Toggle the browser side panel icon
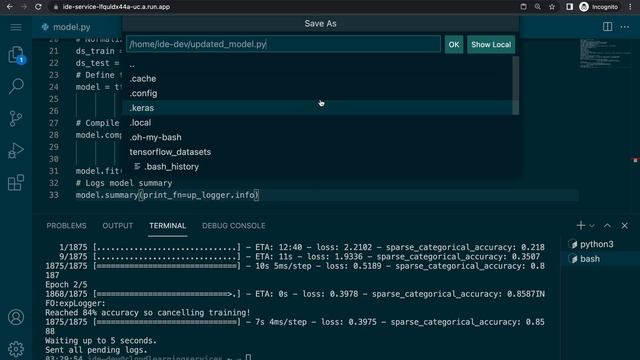The image size is (640, 360). (x=569, y=7)
